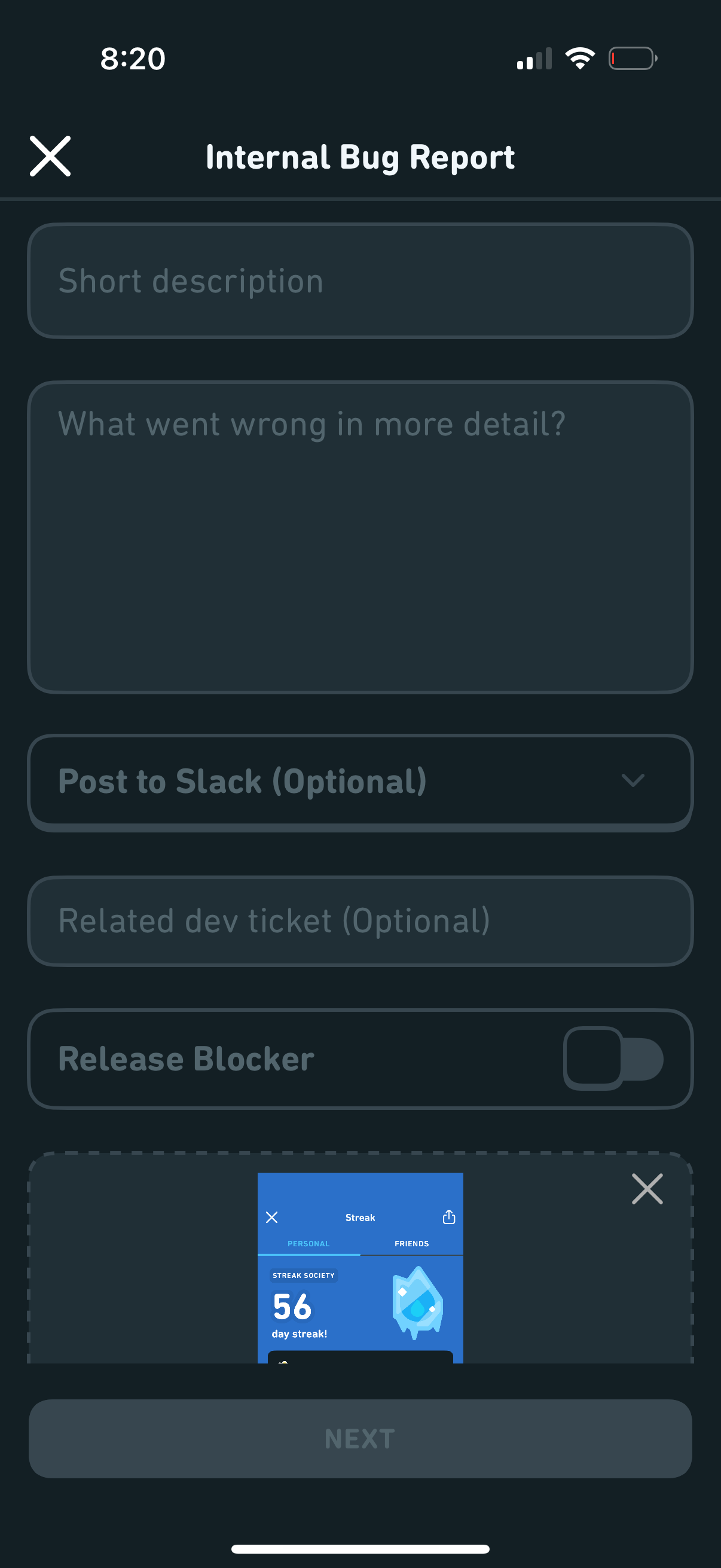Close the Internal Bug Report screen
Viewport: 721px width, 1568px height.
[x=50, y=157]
